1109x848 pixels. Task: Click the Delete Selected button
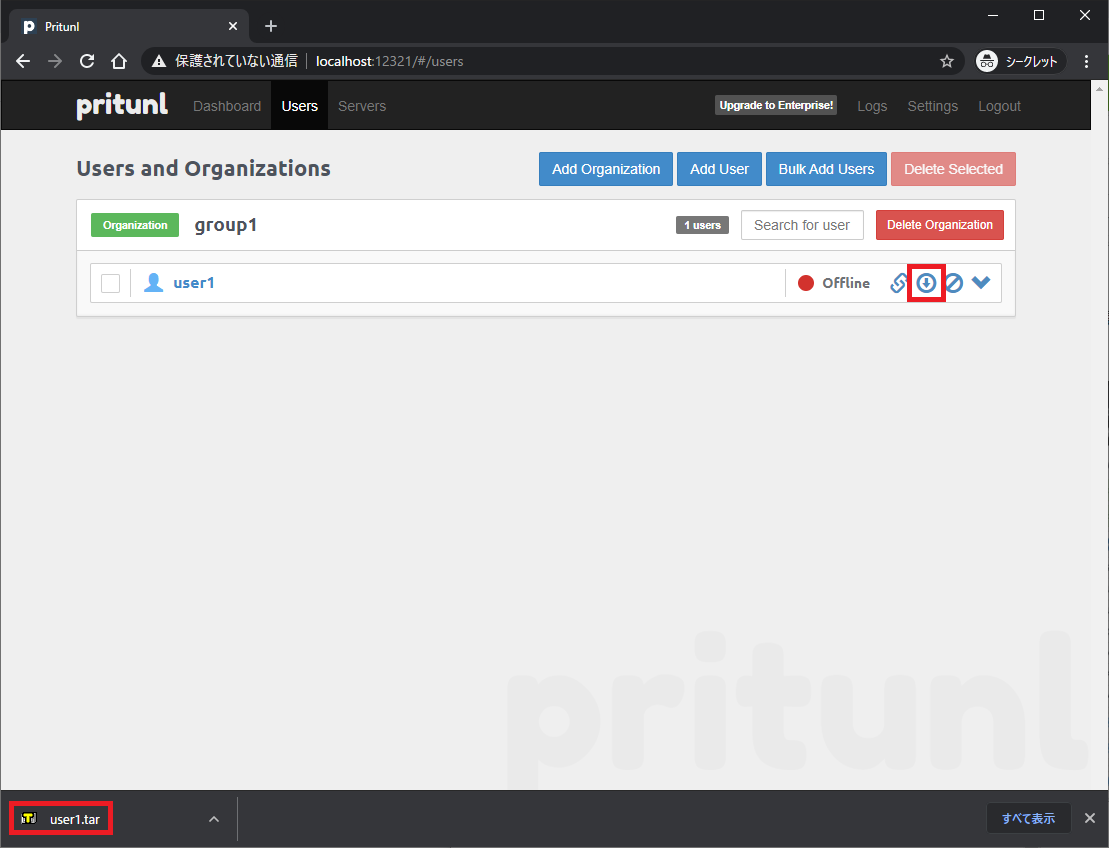[x=953, y=169]
